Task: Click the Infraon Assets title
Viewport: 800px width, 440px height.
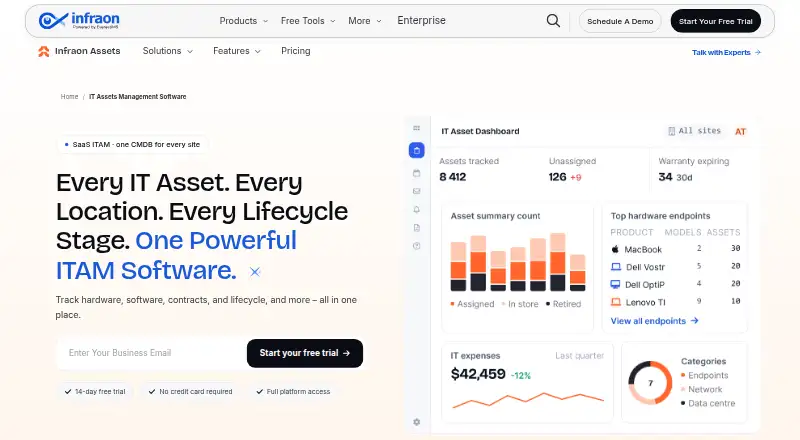Action: tap(88, 51)
